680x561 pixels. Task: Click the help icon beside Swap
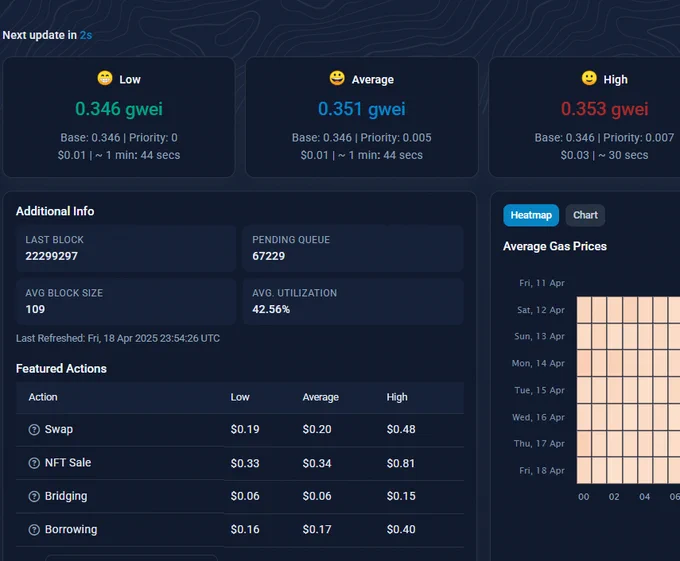click(x=34, y=430)
